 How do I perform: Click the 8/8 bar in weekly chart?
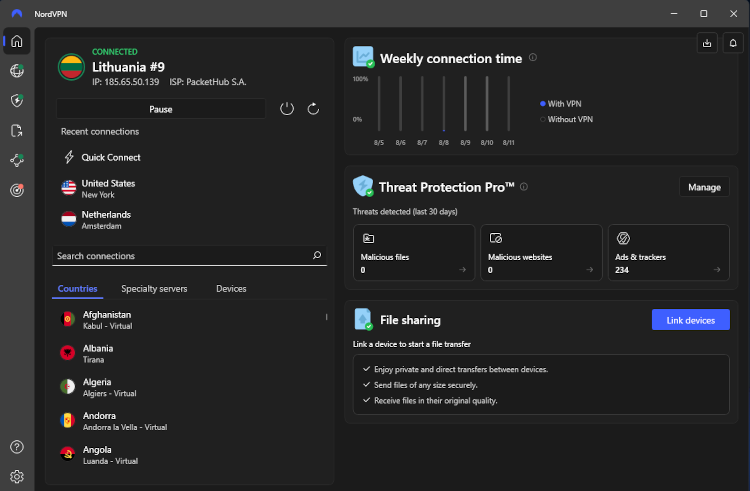(x=444, y=104)
